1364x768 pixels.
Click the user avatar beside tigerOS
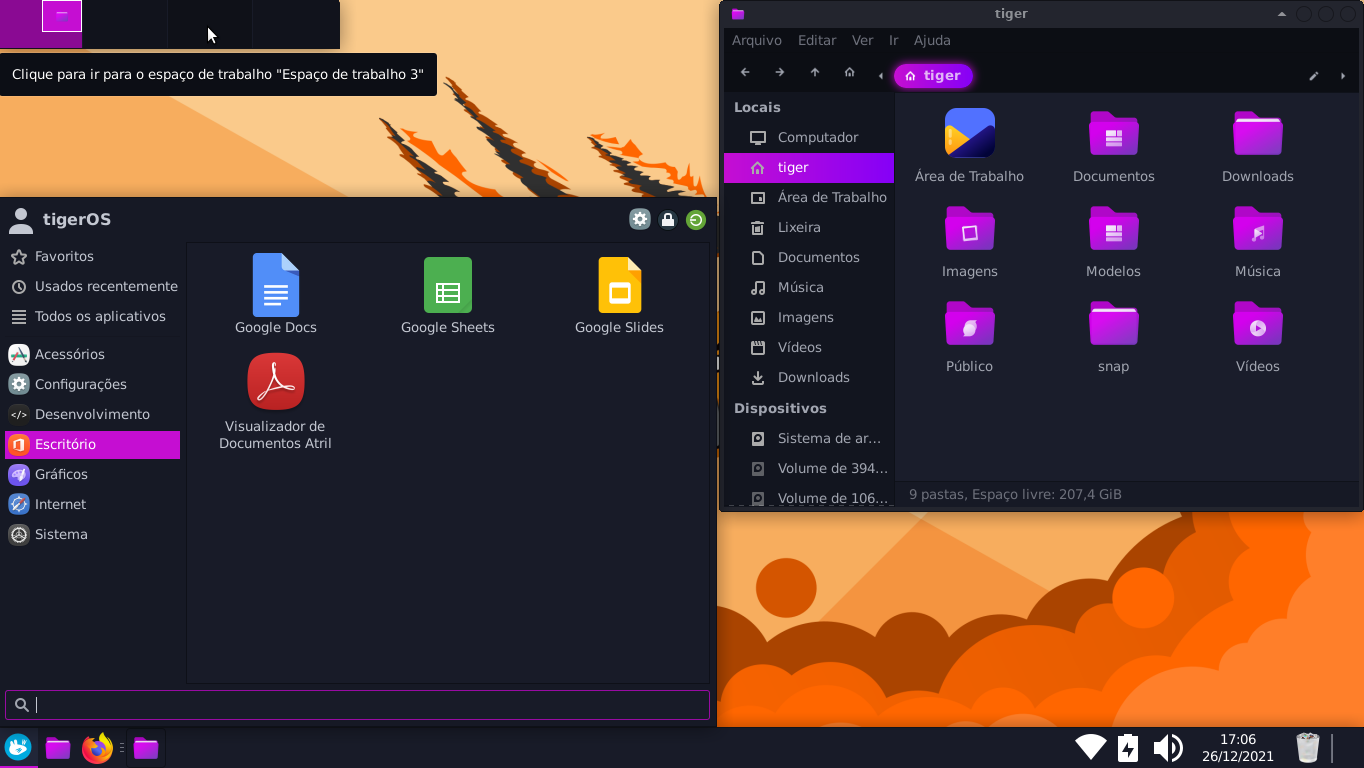[19, 219]
